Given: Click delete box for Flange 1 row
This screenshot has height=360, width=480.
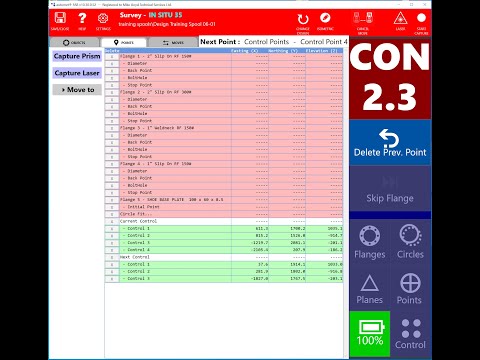Looking at the screenshot, I should pos(112,56).
